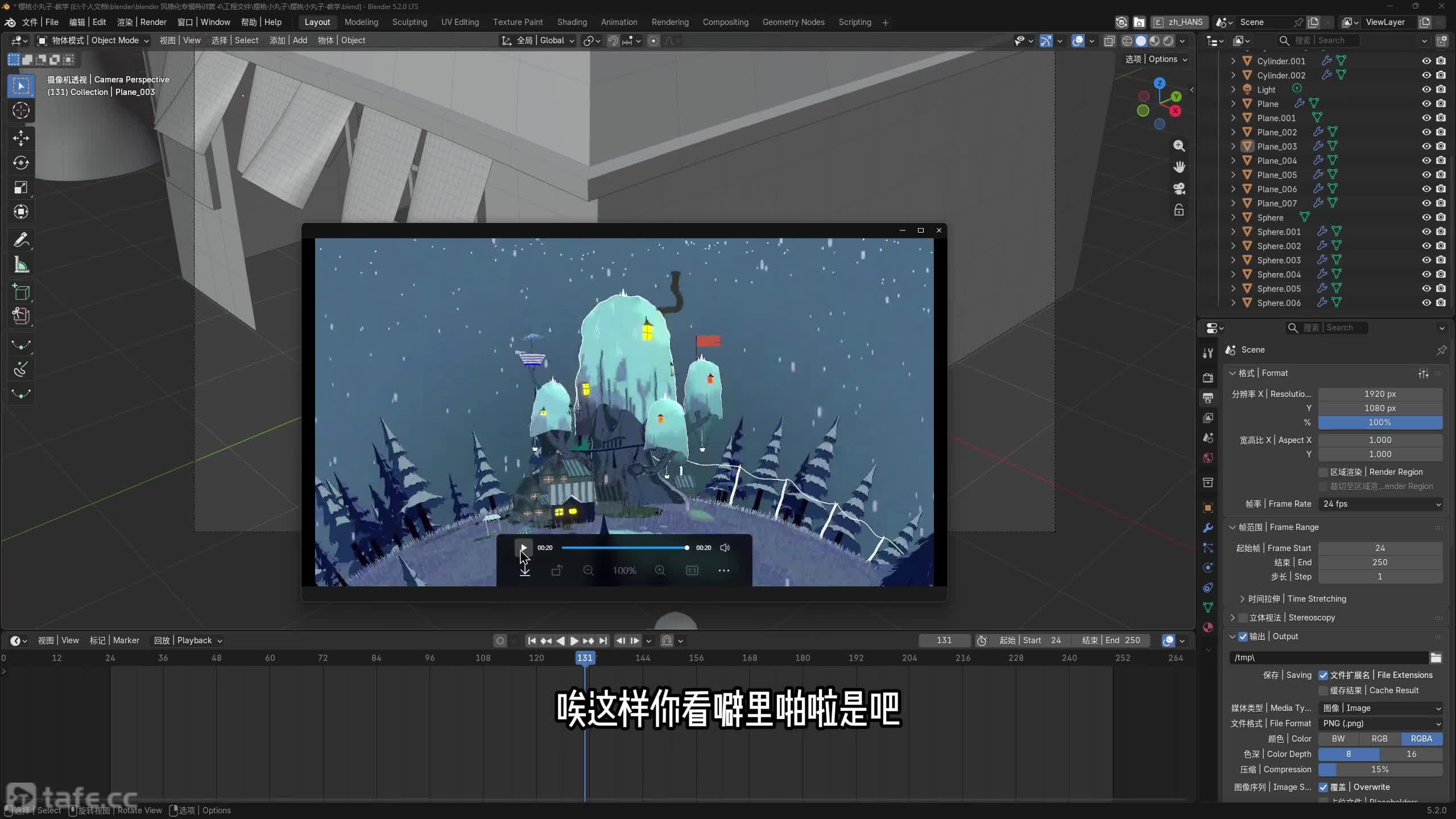
Task: Activate the Scale tool
Action: 21,187
